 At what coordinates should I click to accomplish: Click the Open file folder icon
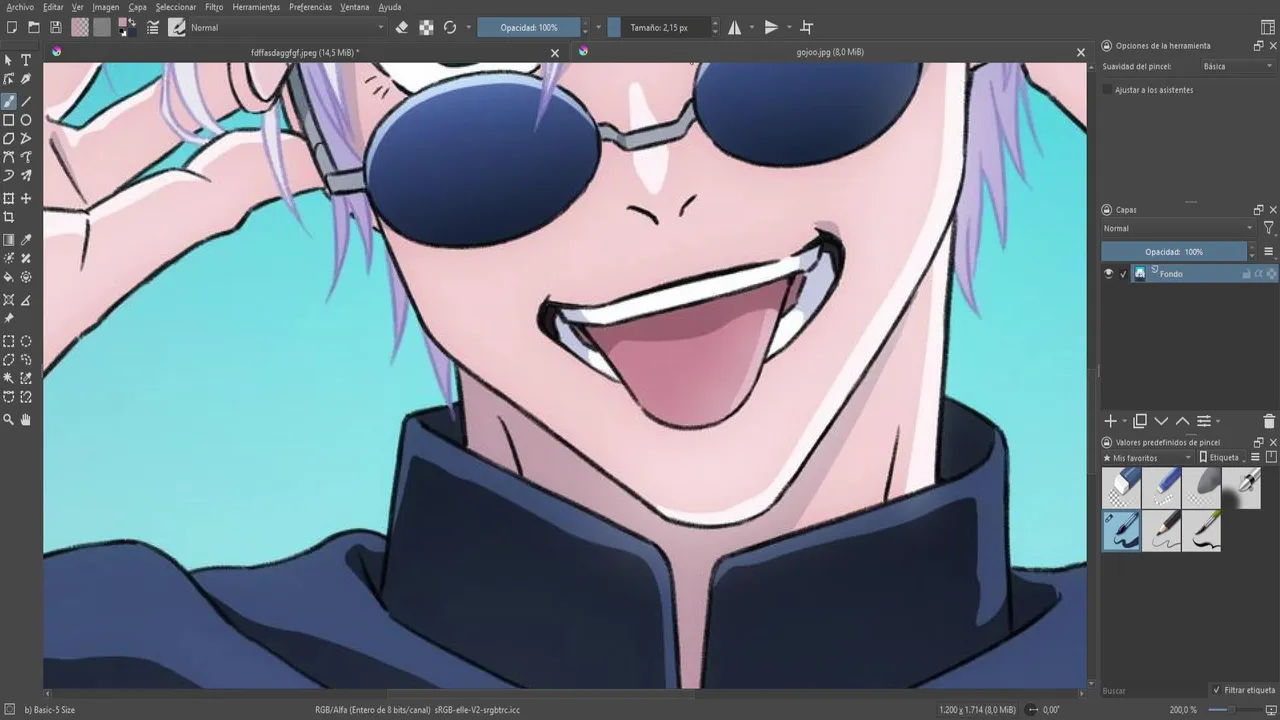(33, 27)
